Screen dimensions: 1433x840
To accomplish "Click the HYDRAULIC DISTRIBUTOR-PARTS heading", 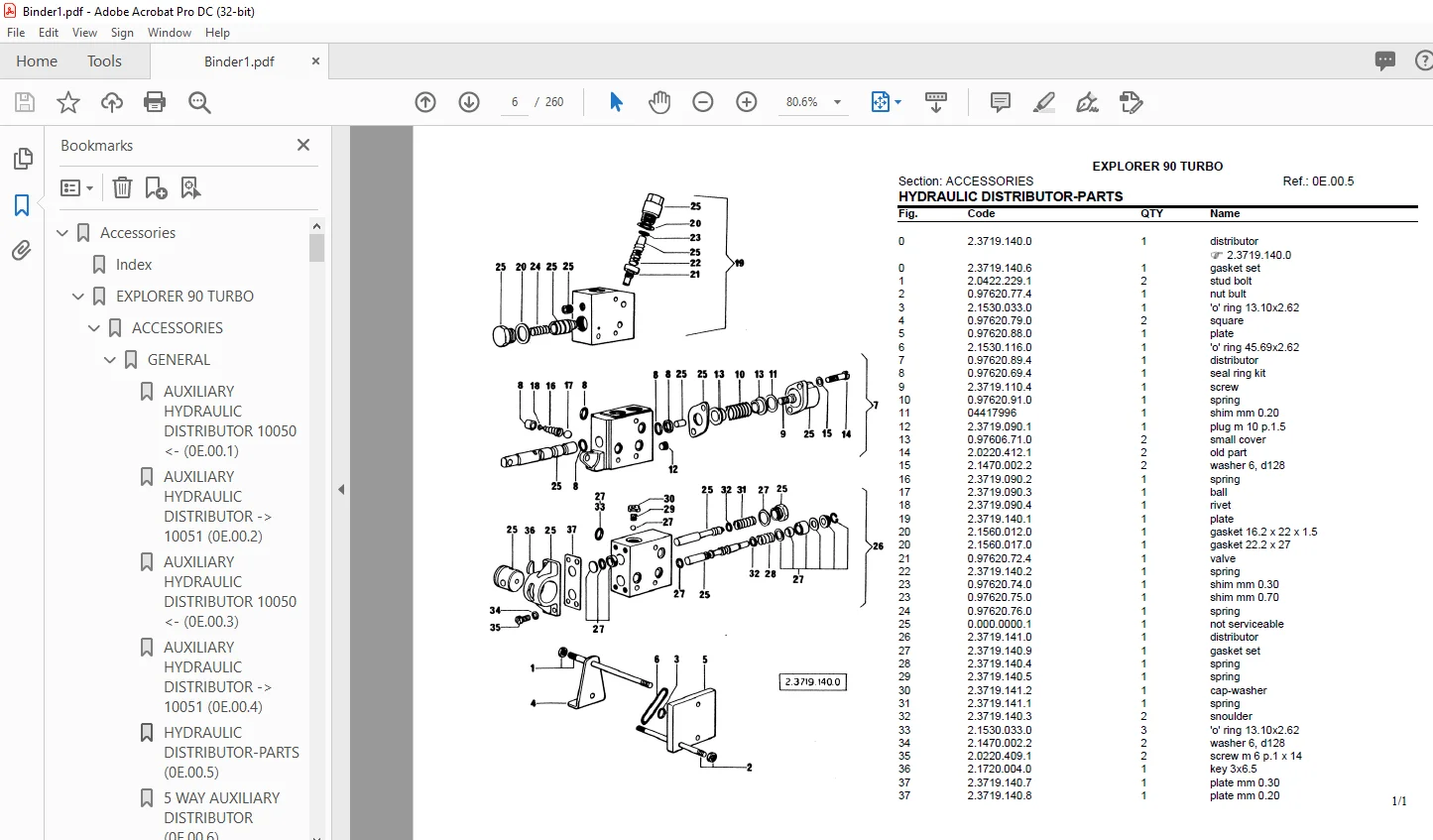I will (1011, 196).
